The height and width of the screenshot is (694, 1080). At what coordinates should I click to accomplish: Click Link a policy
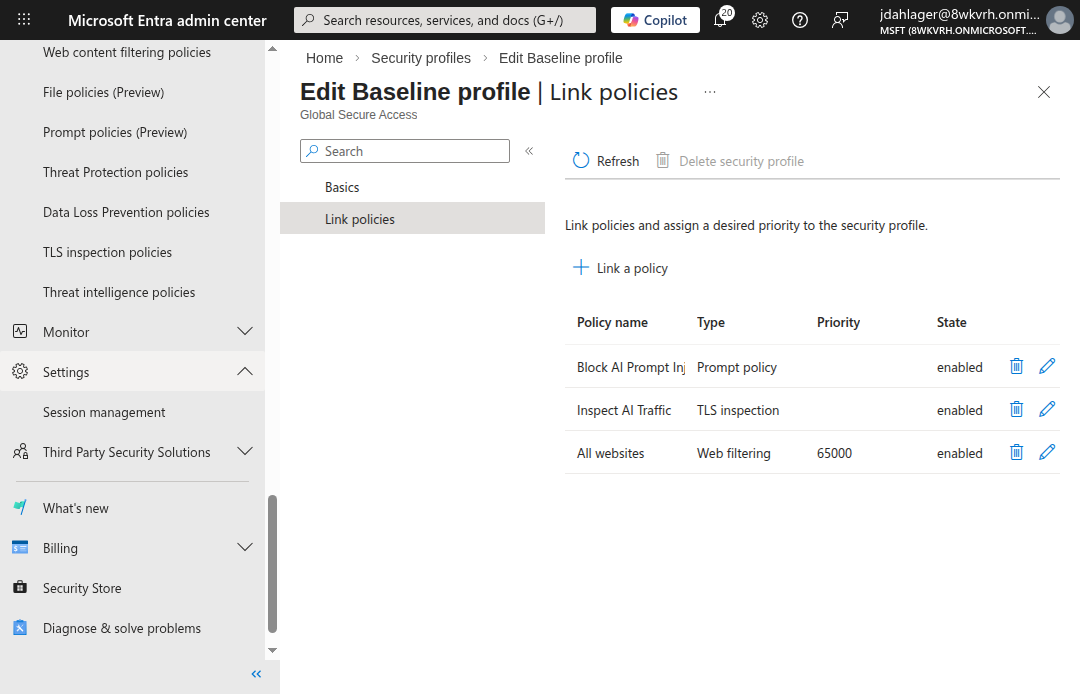point(620,268)
